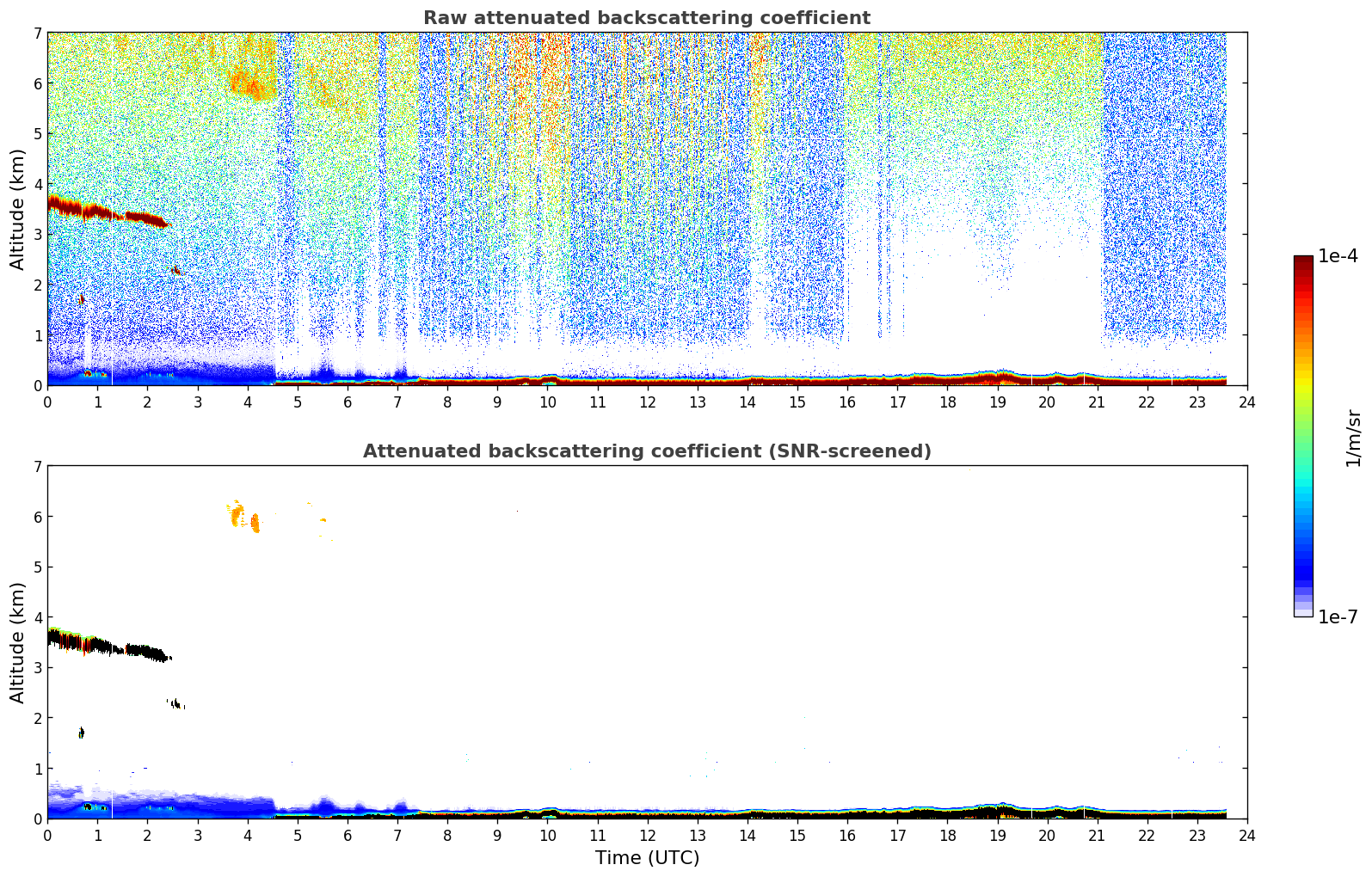Click the dark red 3.5 km cloud layer in the raw plot
The height and width of the screenshot is (877, 1372).
(x=107, y=212)
